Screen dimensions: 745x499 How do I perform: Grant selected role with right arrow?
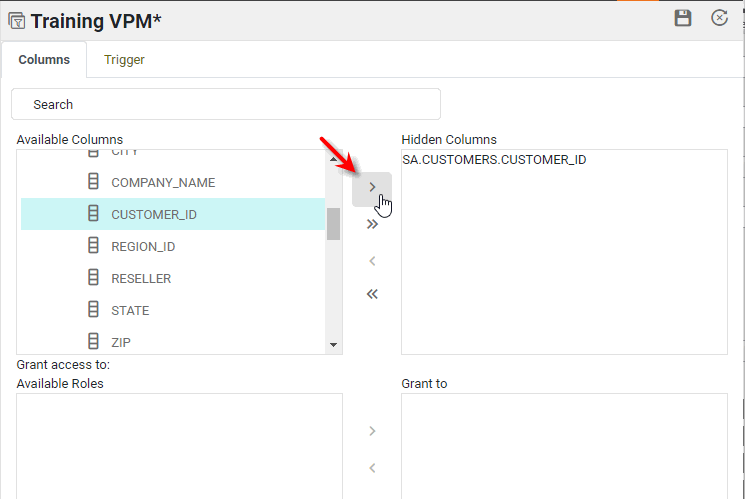click(372, 431)
